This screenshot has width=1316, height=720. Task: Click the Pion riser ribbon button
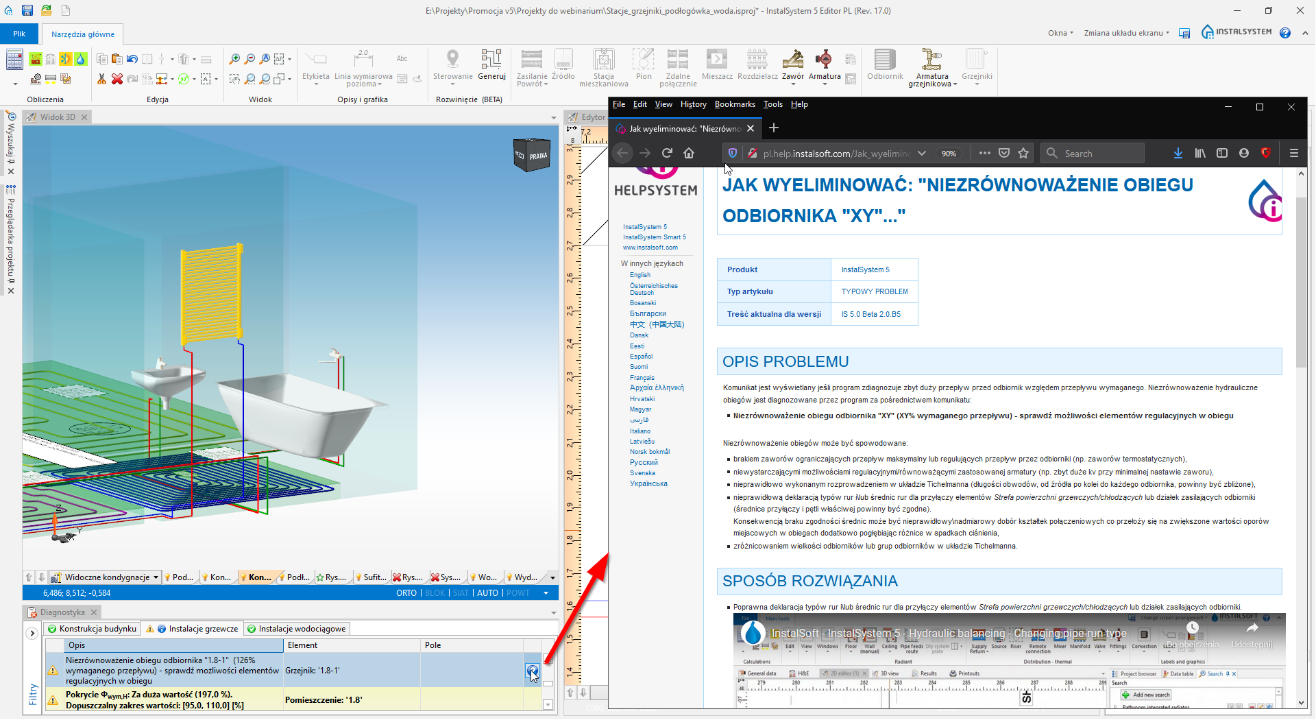[644, 65]
